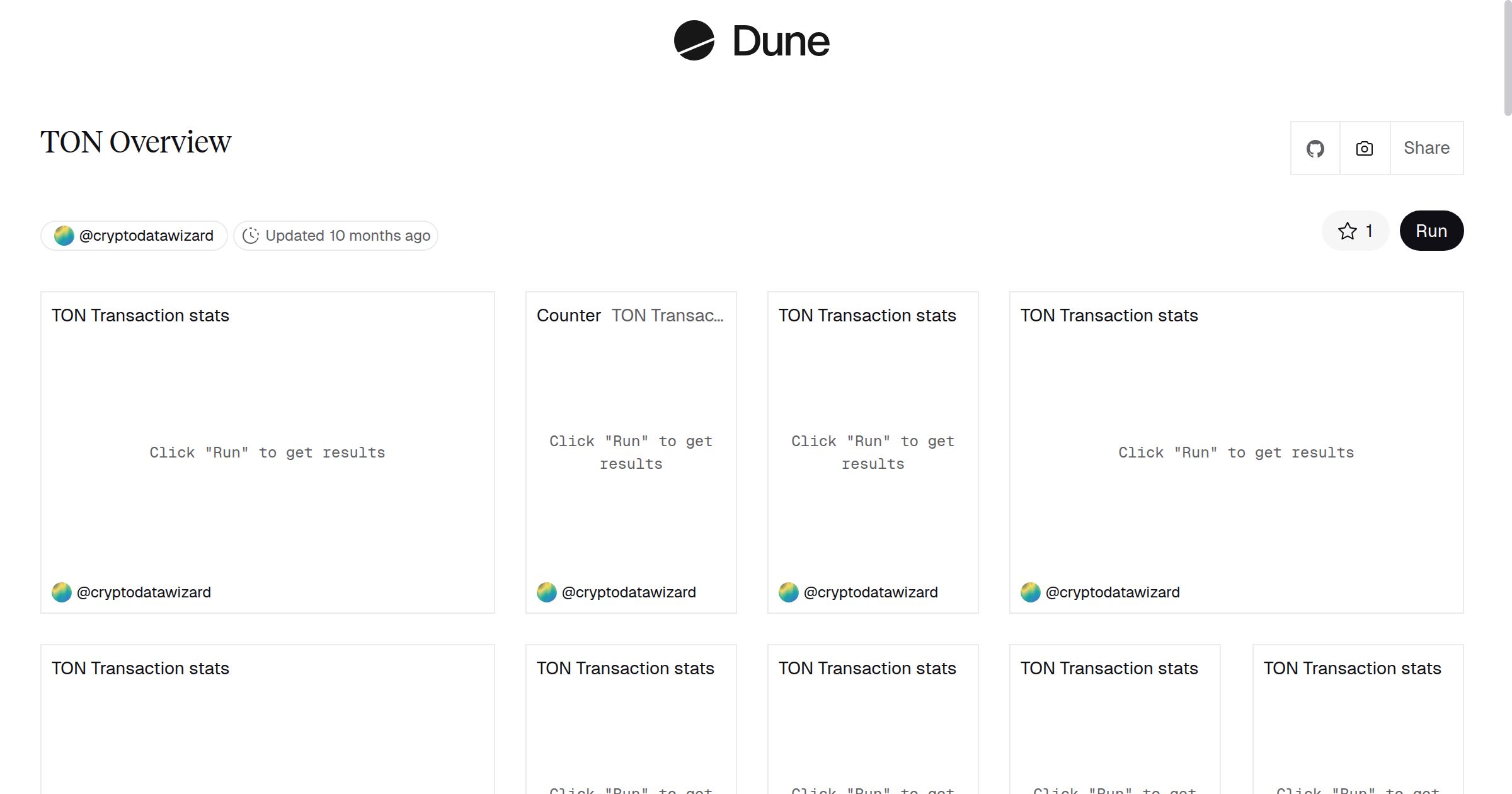
Task: Click the author avatar in the Counter card
Action: tap(546, 592)
